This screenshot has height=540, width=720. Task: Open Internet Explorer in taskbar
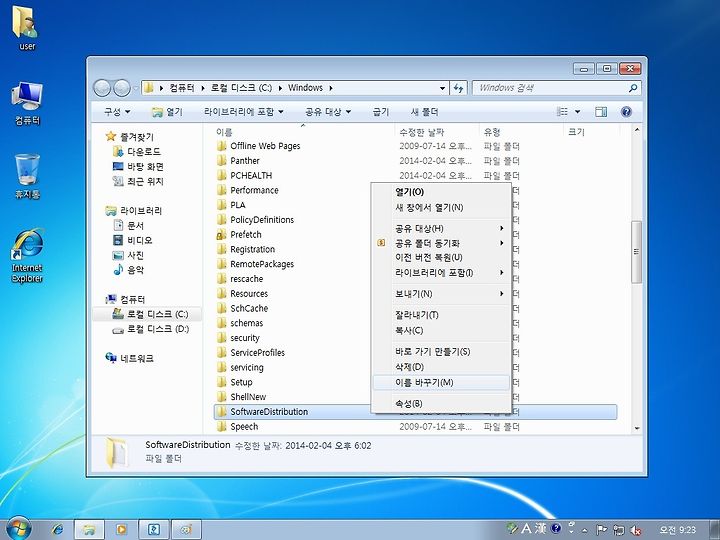(57, 529)
